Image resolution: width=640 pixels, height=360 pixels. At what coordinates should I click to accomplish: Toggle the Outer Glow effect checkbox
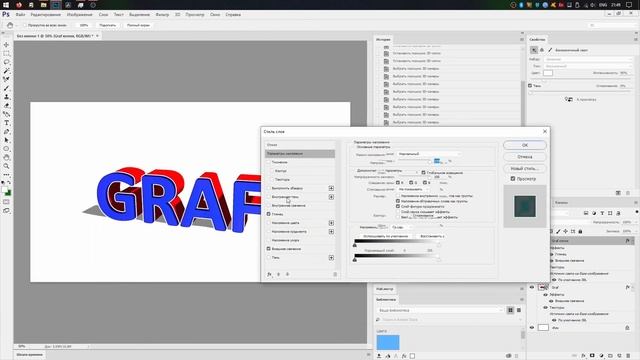269,249
